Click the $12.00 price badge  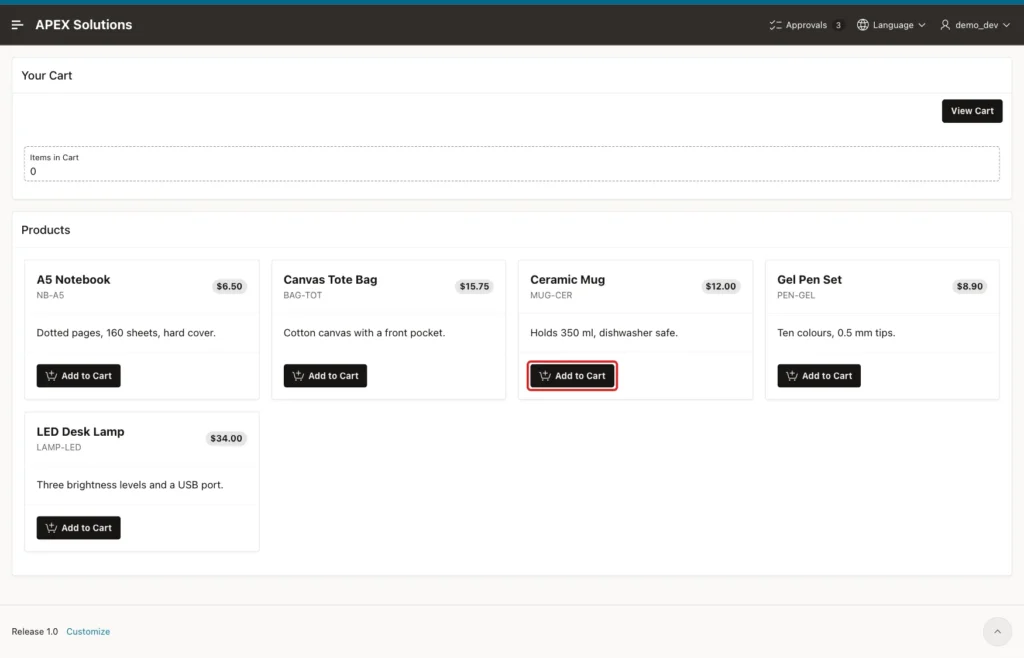click(x=720, y=286)
